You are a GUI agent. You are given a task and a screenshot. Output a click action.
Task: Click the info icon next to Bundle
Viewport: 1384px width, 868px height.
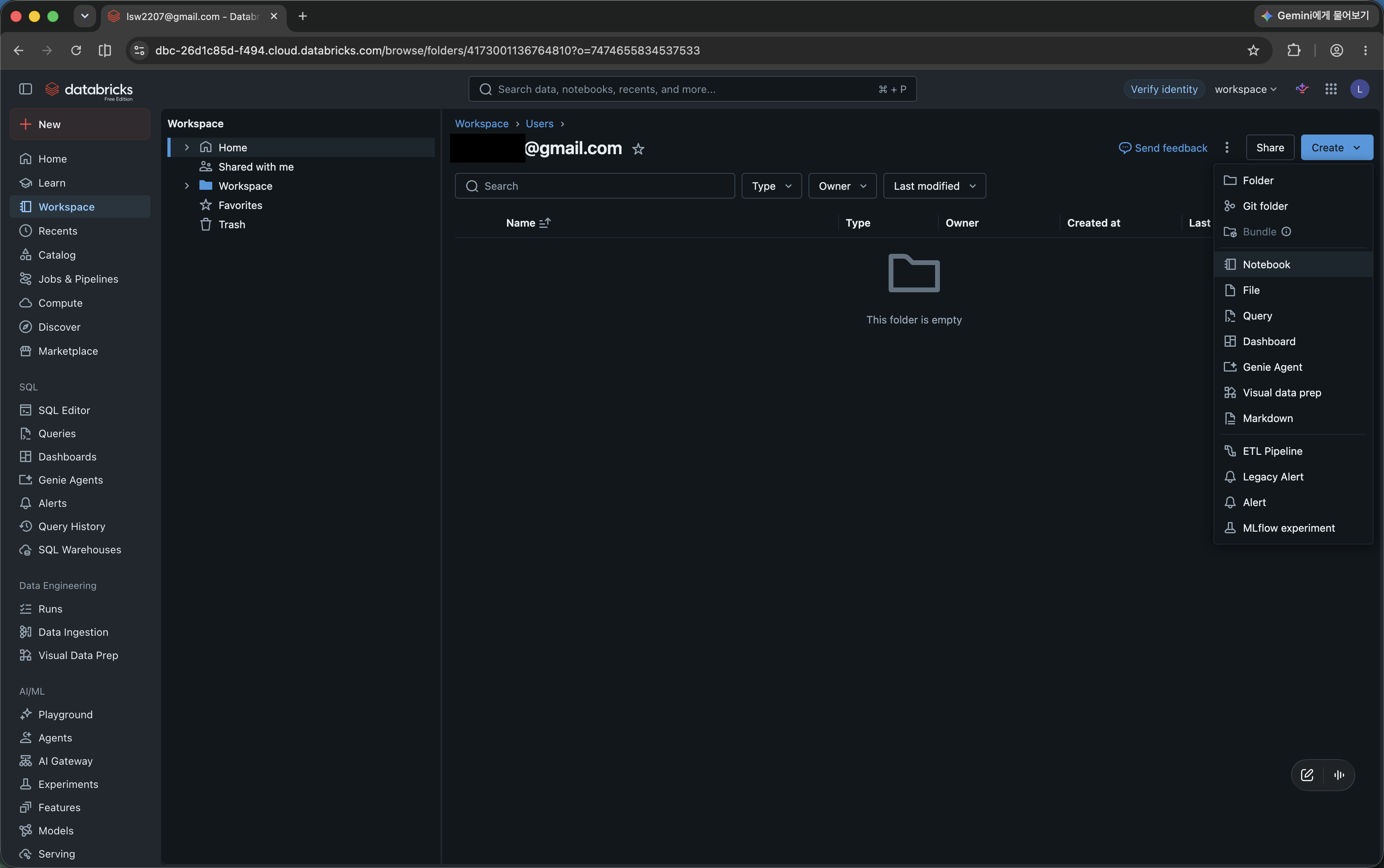pyautogui.click(x=1286, y=232)
